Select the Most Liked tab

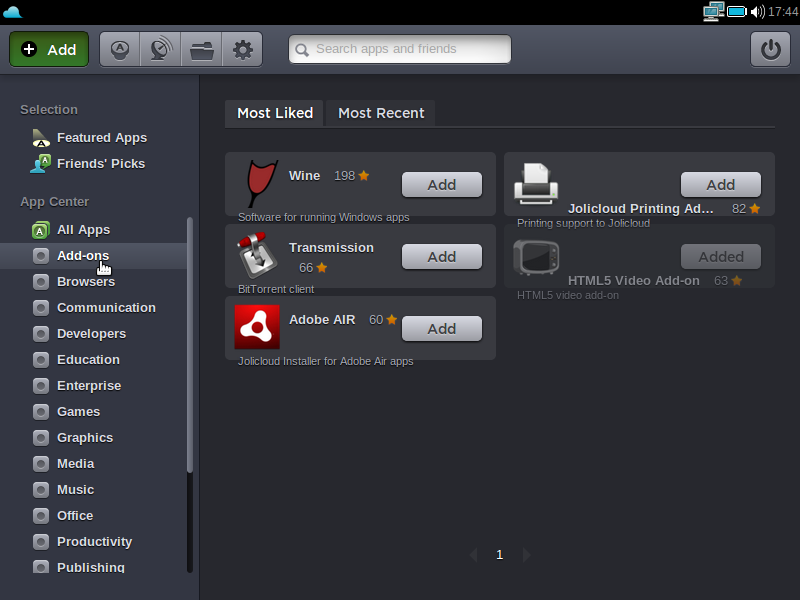point(275,113)
